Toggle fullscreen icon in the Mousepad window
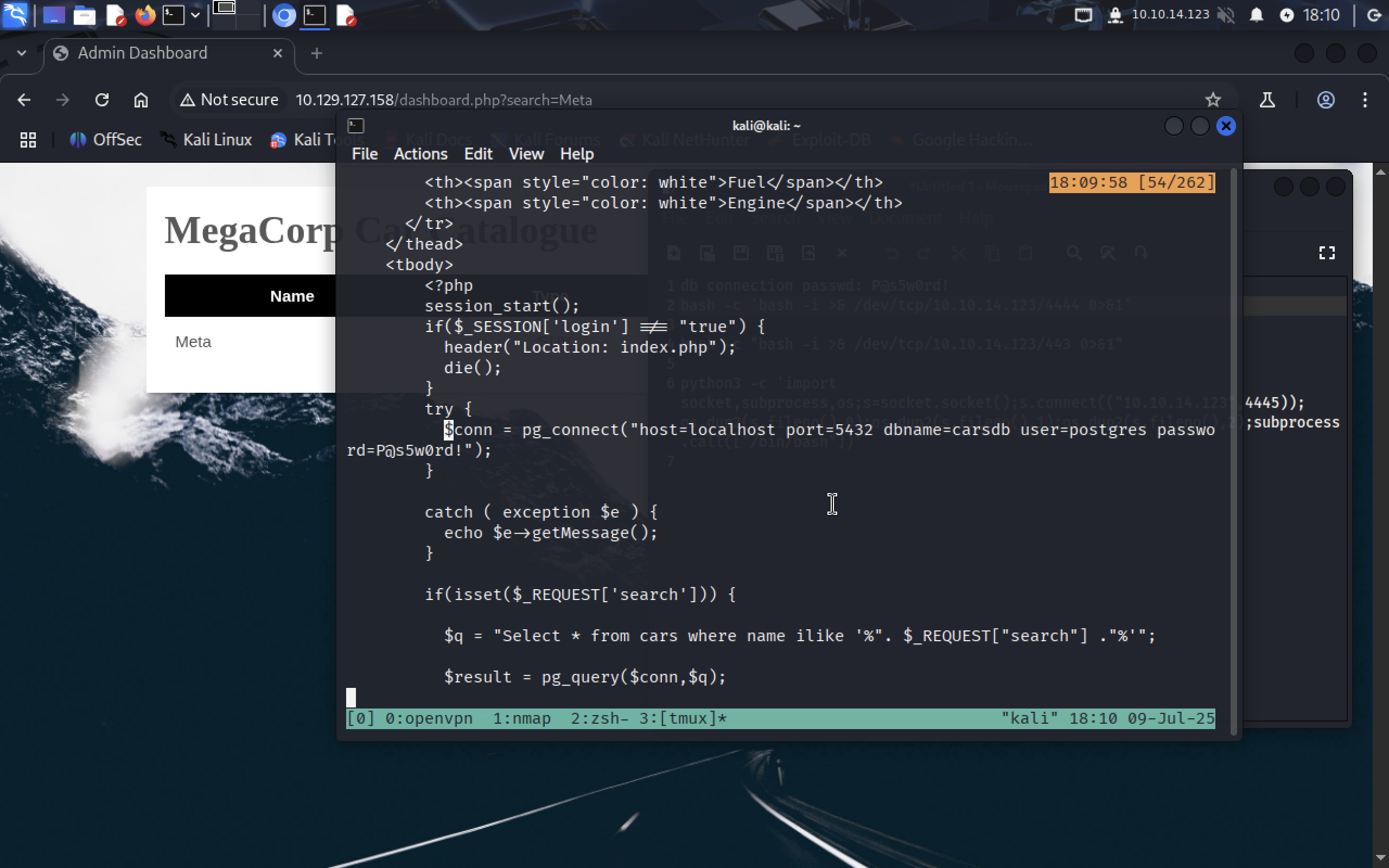Screen dimensions: 1389x868 tap(1327, 253)
